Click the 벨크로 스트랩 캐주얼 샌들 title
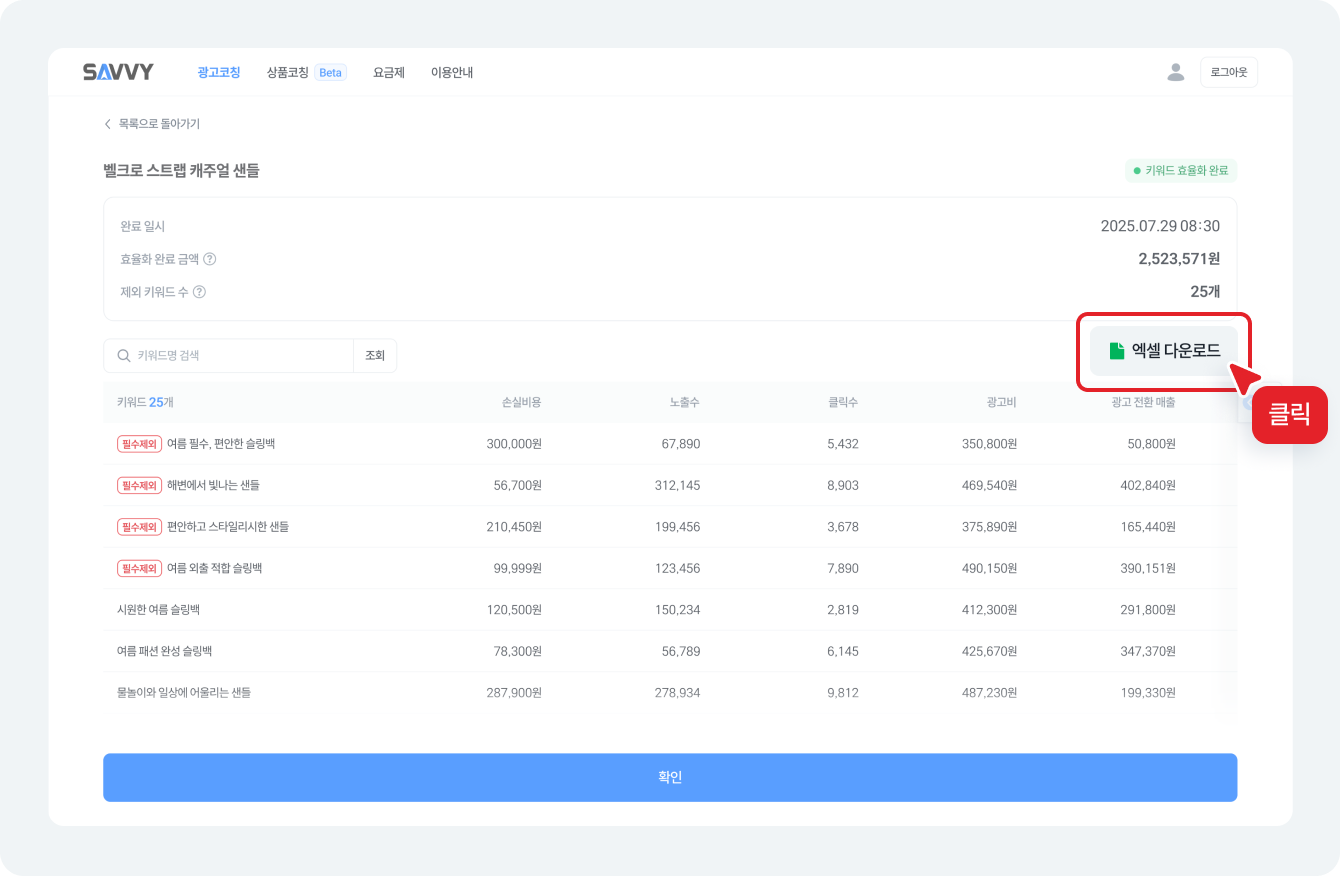Viewport: 1340px width, 876px height. (181, 171)
